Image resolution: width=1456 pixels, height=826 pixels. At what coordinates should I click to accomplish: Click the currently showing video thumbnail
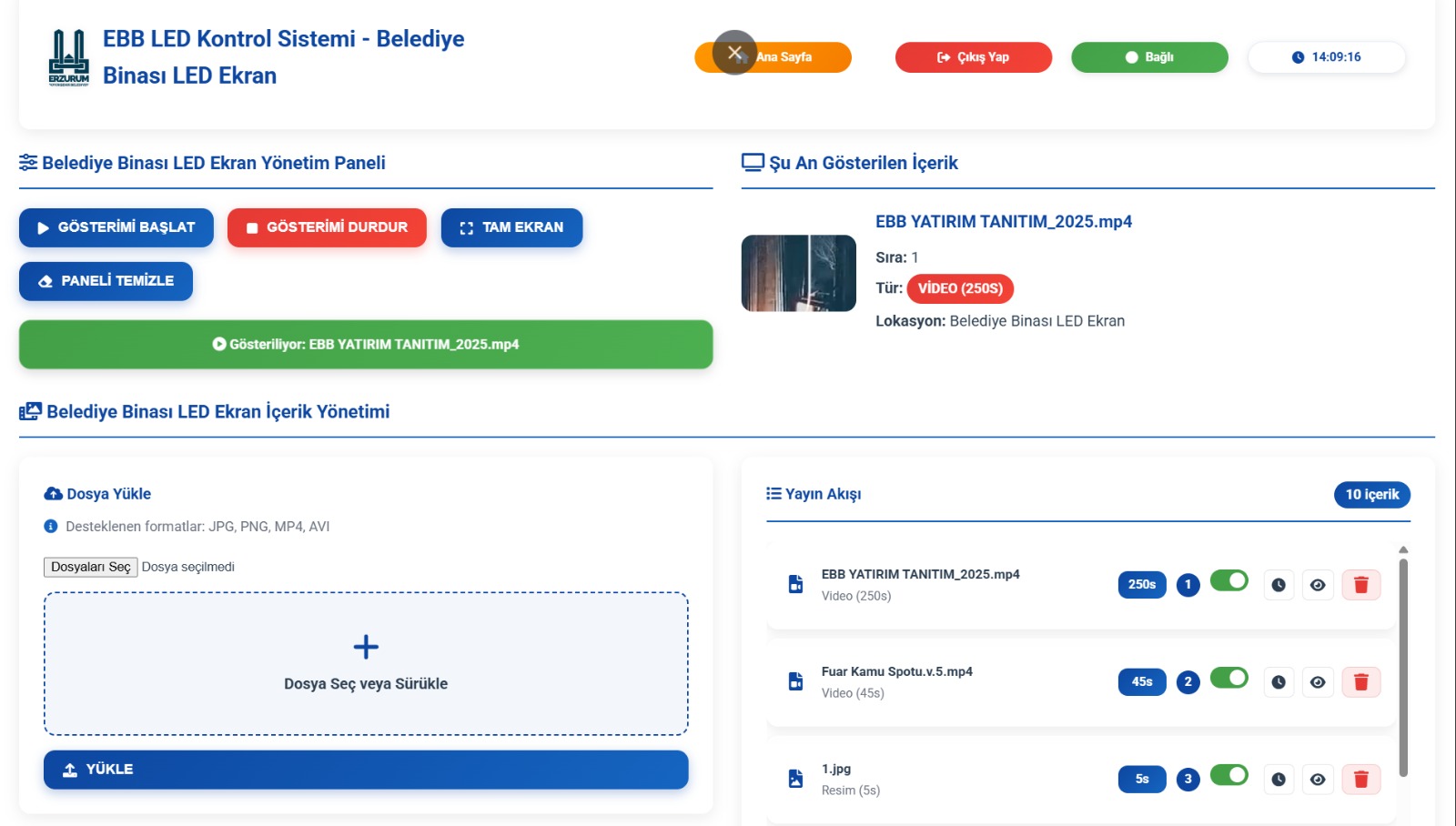pyautogui.click(x=798, y=273)
